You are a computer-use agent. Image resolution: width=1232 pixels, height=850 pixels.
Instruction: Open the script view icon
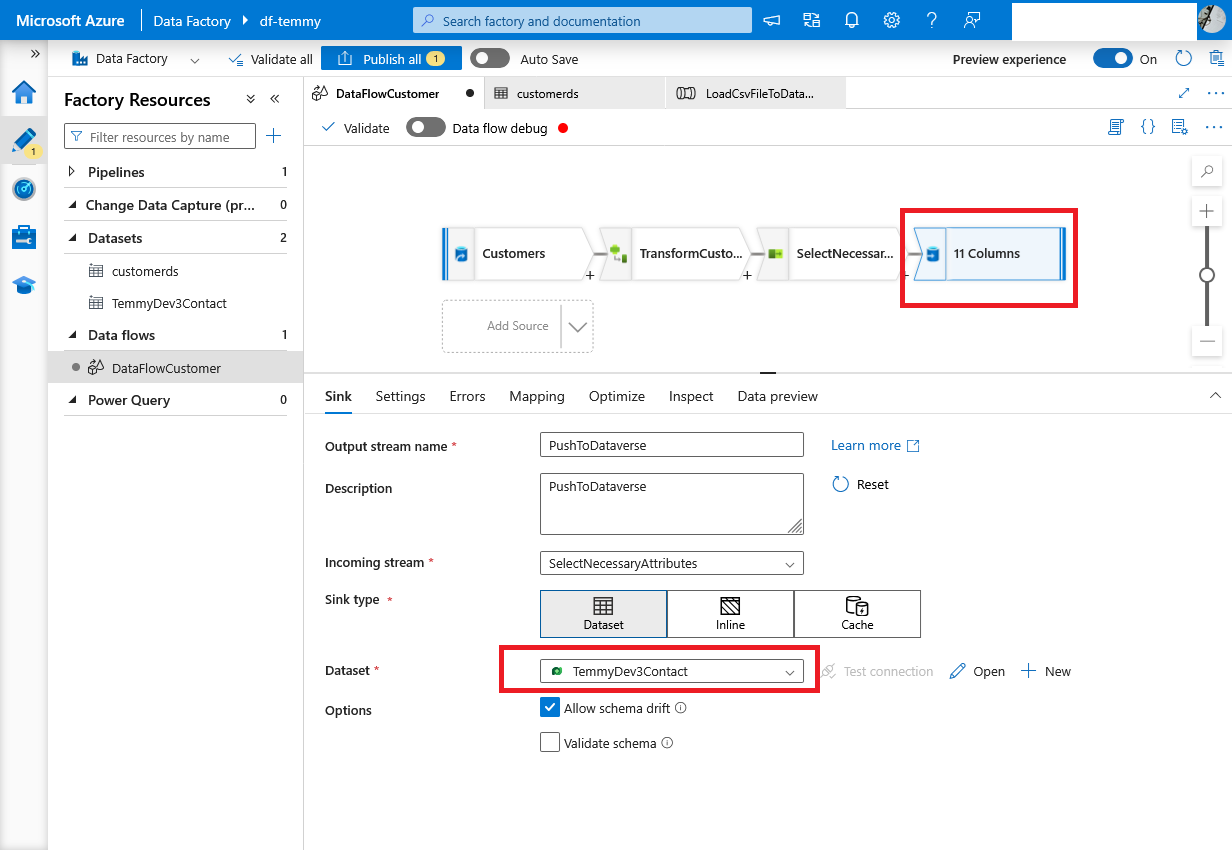(1115, 127)
